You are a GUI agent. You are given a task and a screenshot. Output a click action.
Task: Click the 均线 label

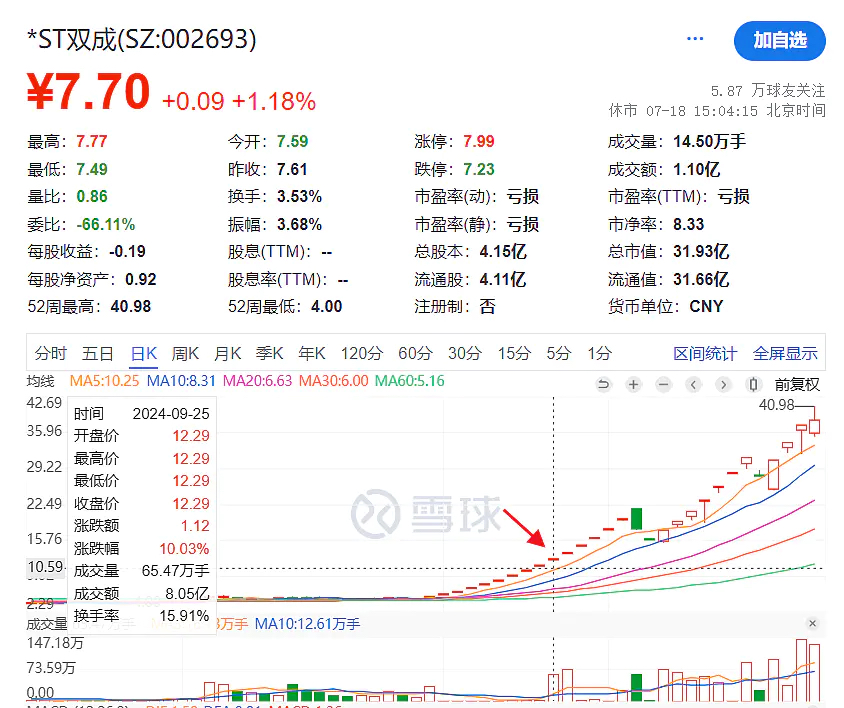[x=41, y=381]
